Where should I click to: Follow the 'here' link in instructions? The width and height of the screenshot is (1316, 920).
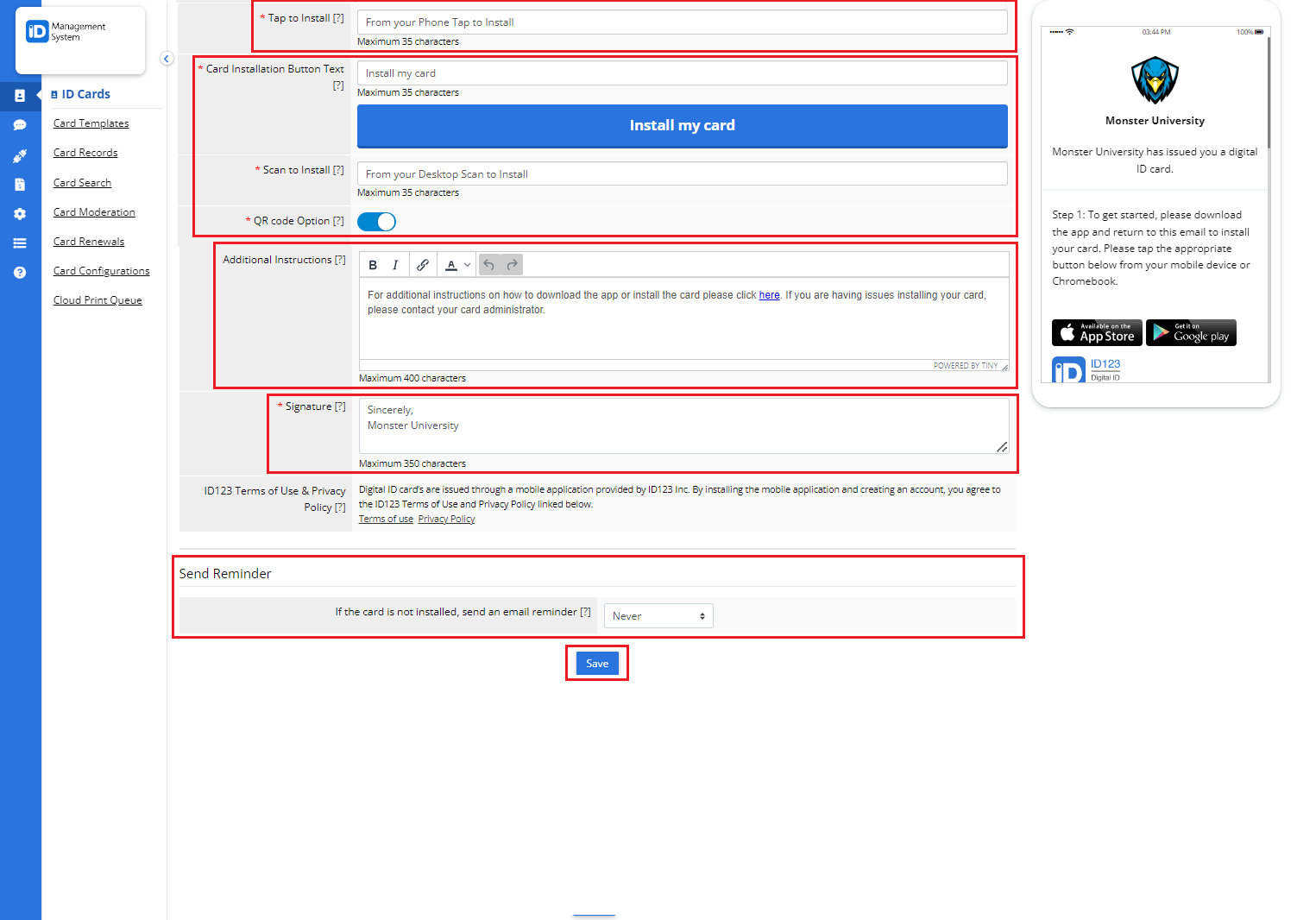(769, 295)
